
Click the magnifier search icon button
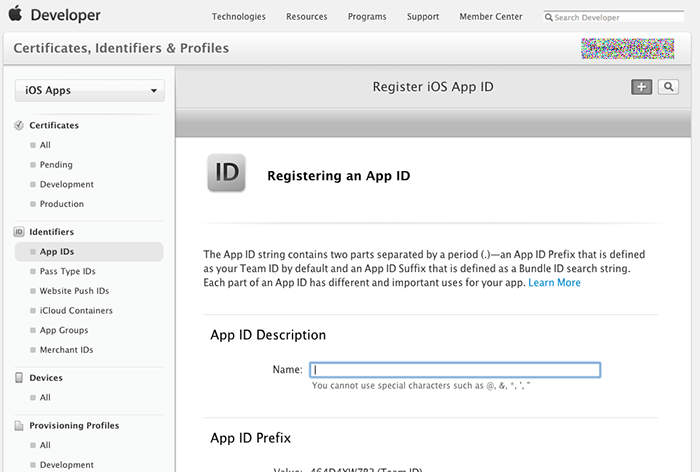[x=668, y=87]
